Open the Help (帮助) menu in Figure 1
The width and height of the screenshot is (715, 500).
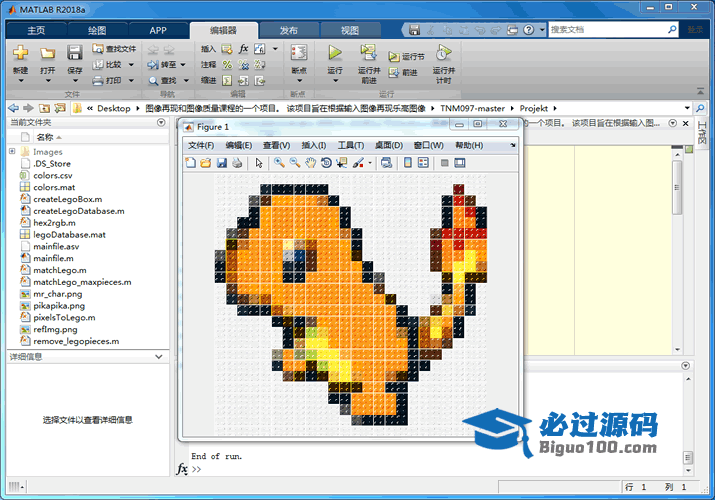point(469,145)
